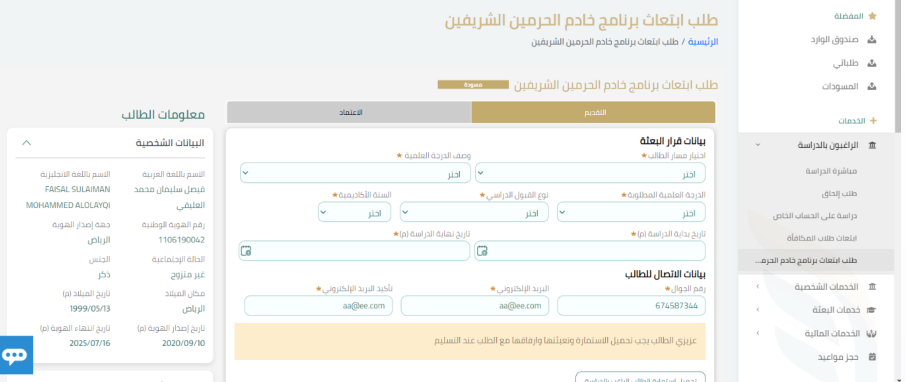
Task: Collapse the البيانات الشخصية panel chevron
Action: [x=26, y=143]
